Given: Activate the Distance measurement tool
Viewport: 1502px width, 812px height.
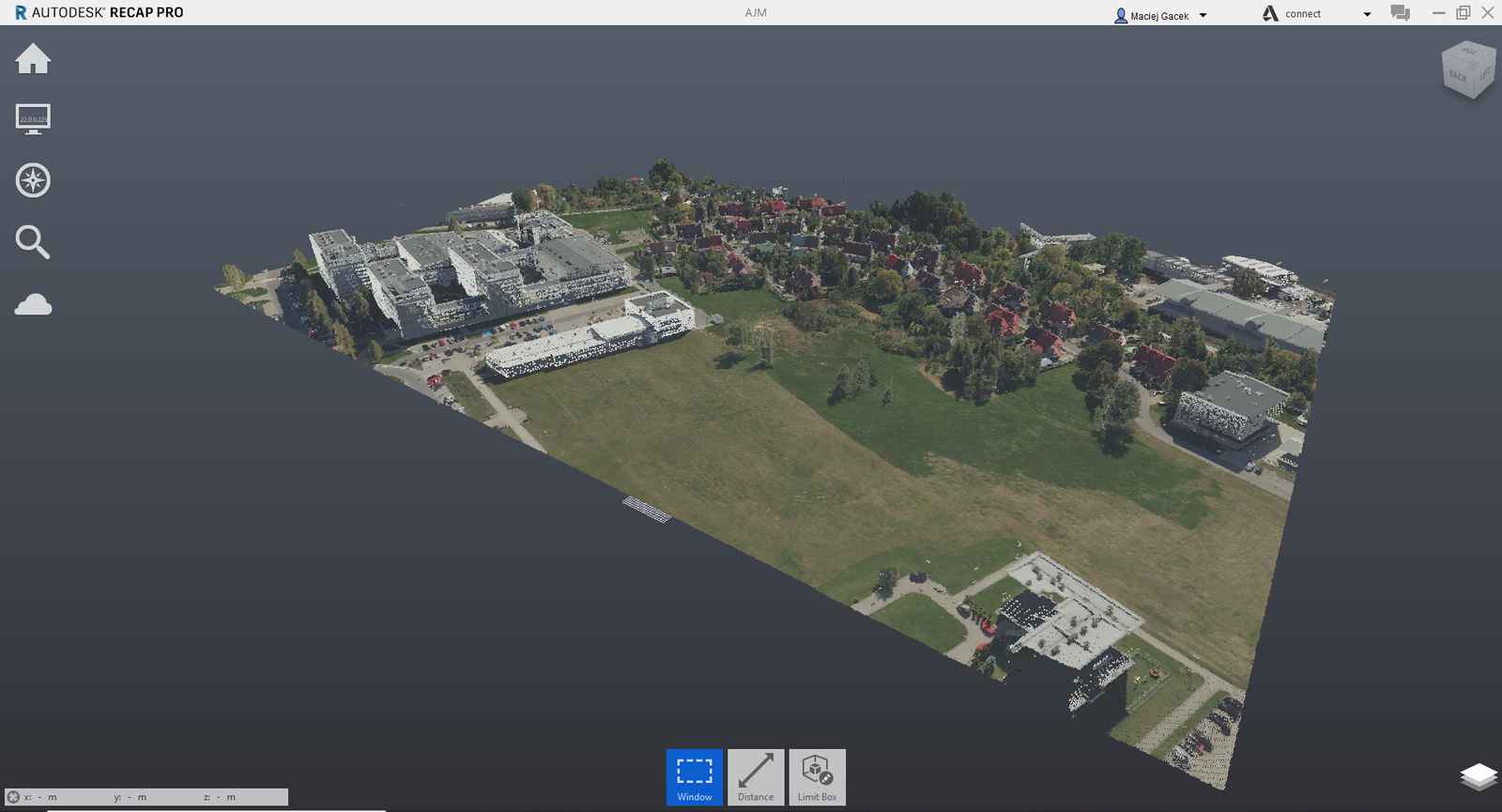Looking at the screenshot, I should click(x=756, y=776).
